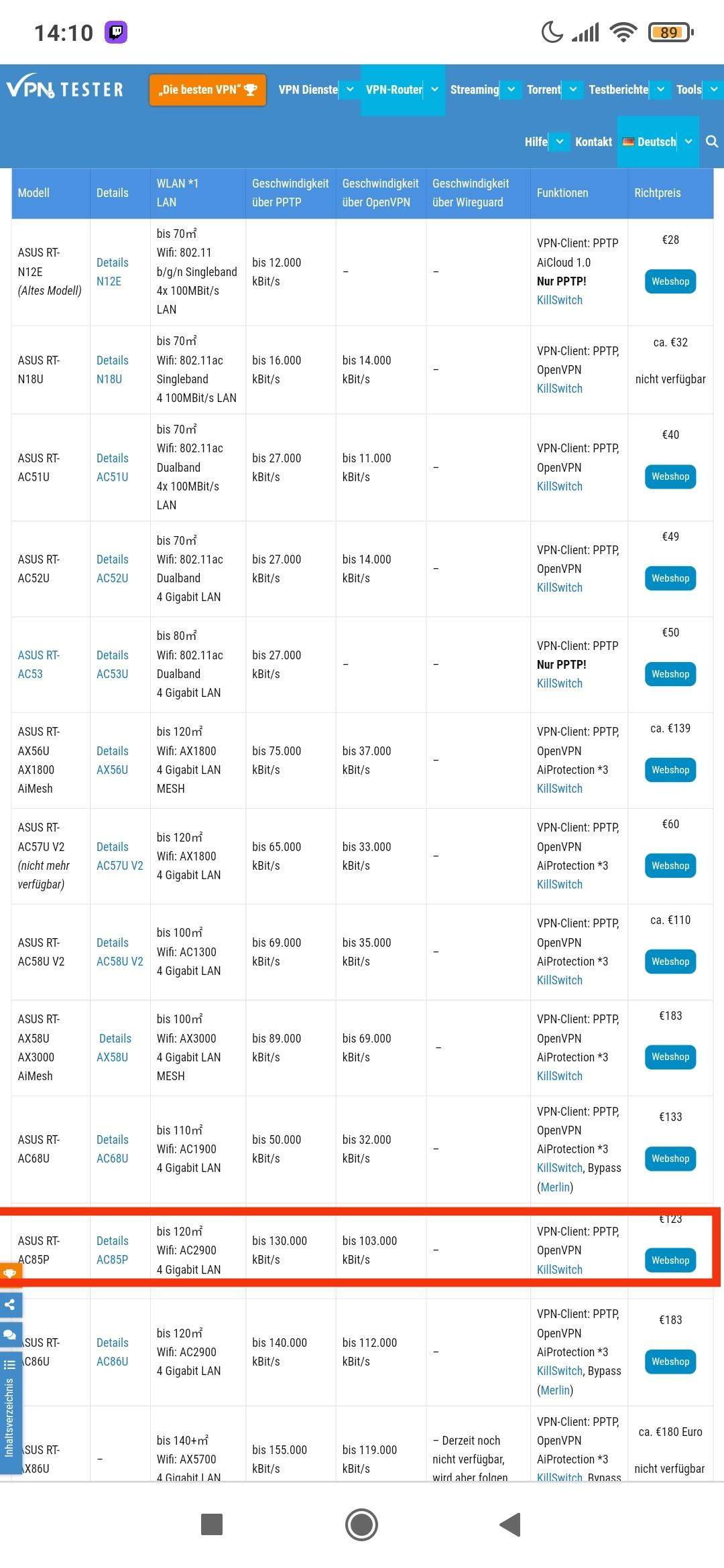Expand the VPN Dienste submenu arrow
Viewport: 724px width, 1568px height.
point(350,89)
